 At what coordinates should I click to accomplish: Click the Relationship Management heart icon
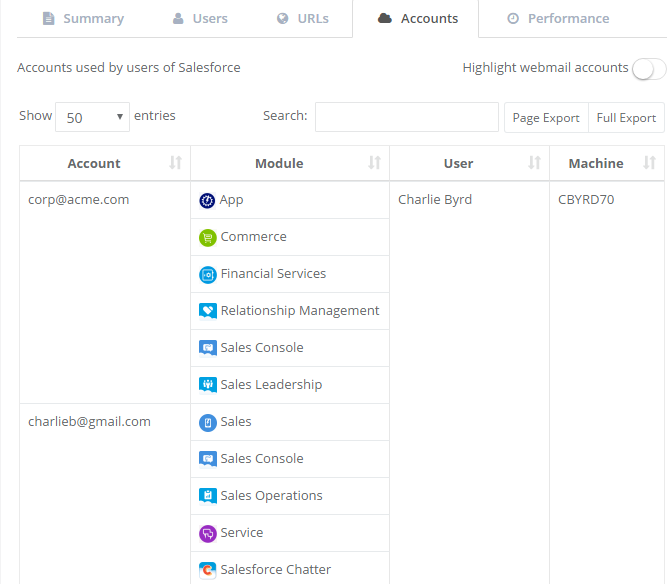tap(207, 311)
